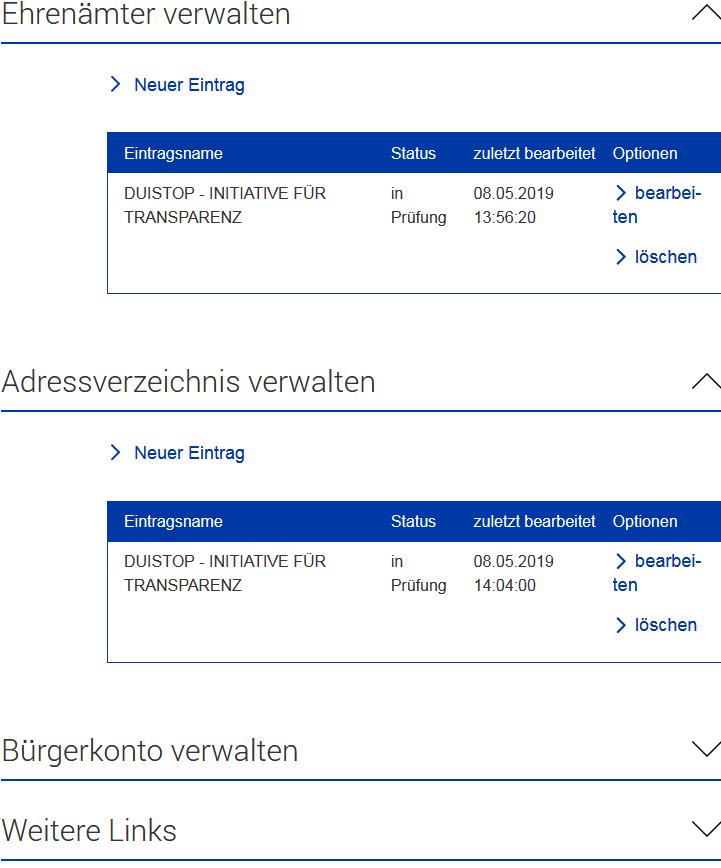Collapse the Ehrenämter verwalten section arrow
721x868 pixels.
706,12
